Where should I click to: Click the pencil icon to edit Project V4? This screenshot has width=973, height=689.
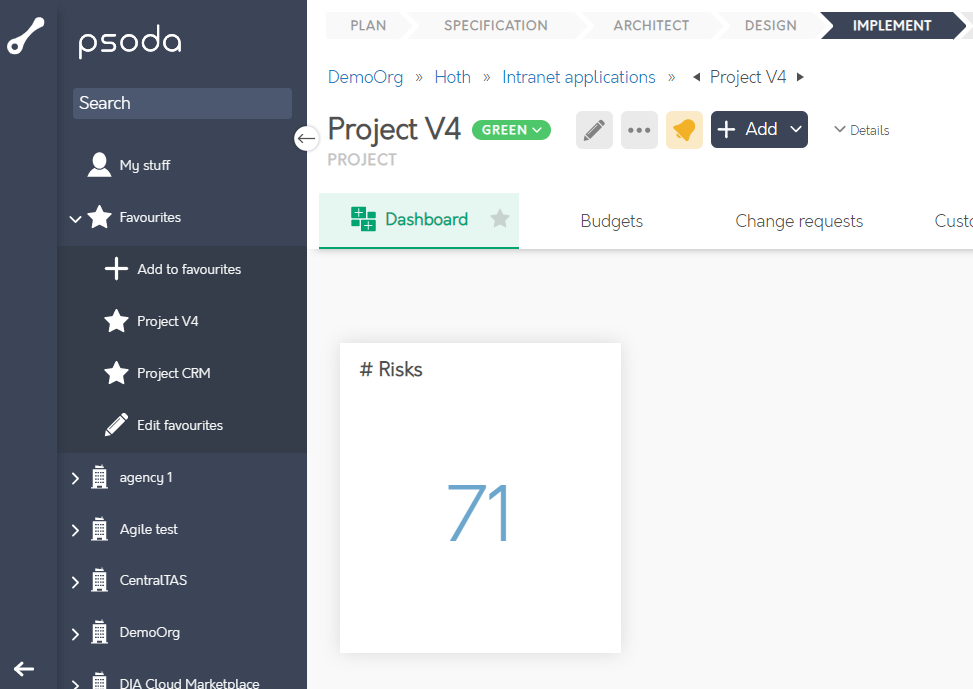coord(594,129)
